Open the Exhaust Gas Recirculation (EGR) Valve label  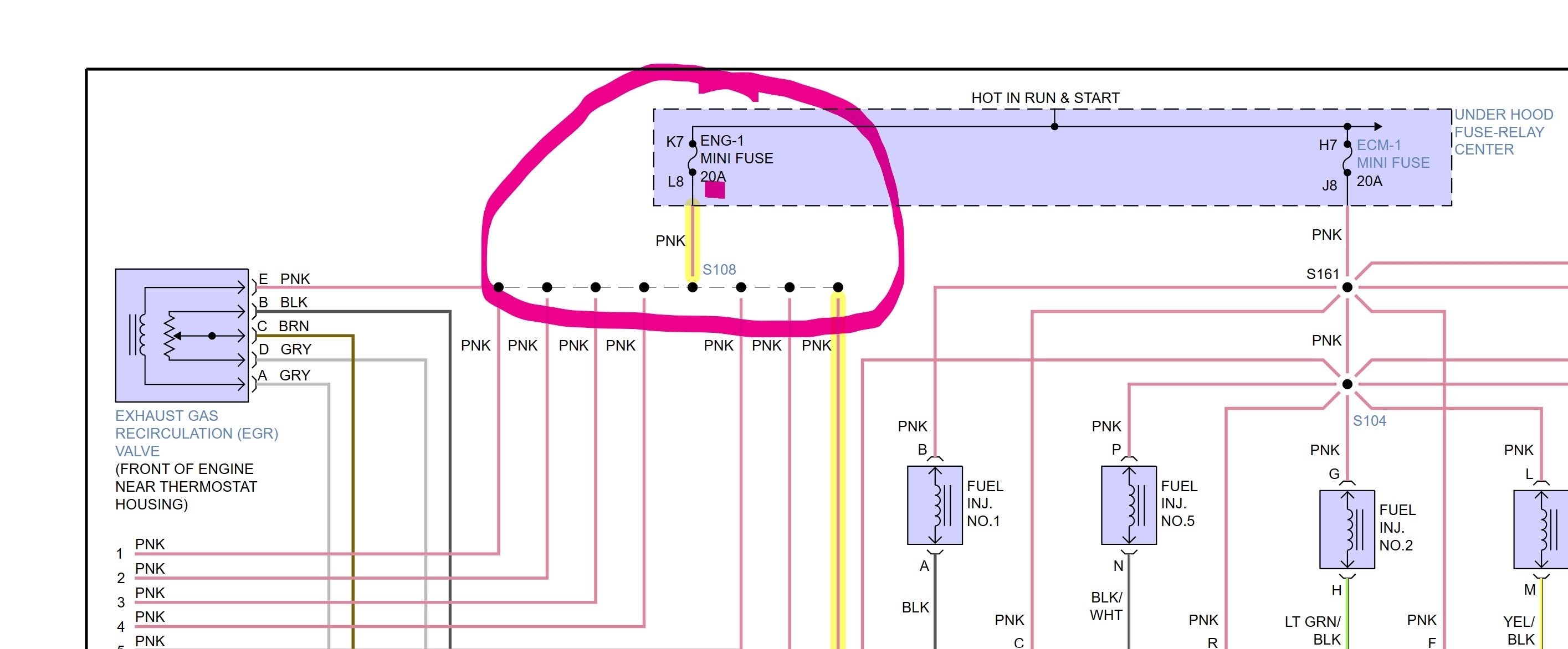[x=196, y=433]
